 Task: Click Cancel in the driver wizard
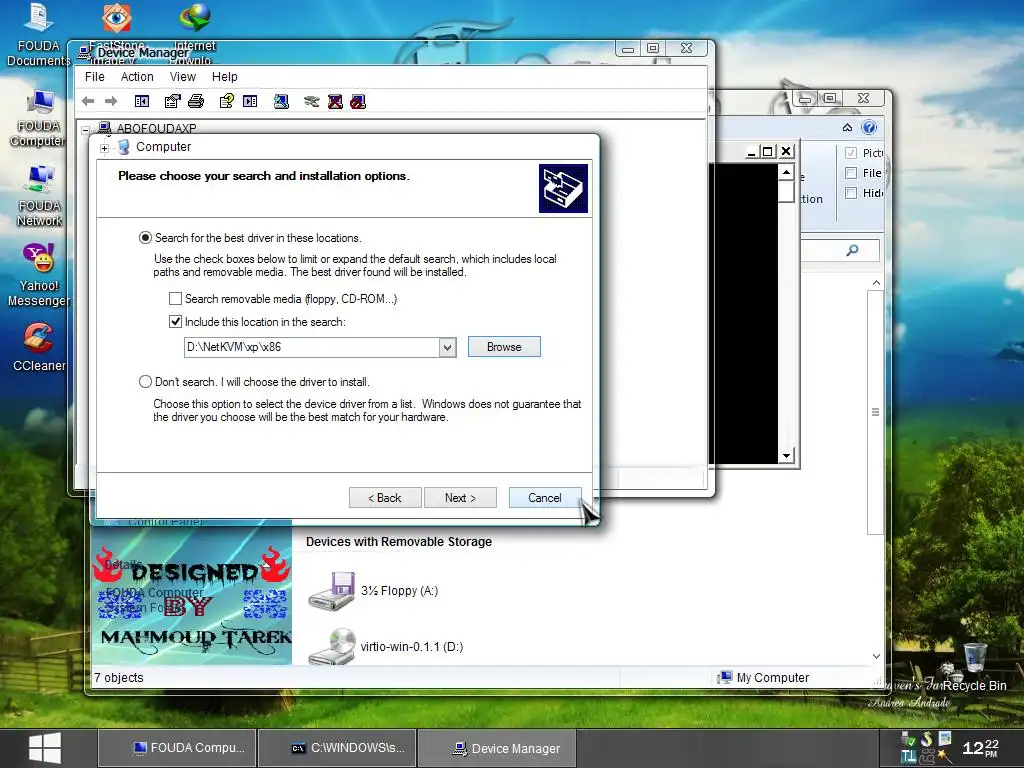(x=545, y=498)
